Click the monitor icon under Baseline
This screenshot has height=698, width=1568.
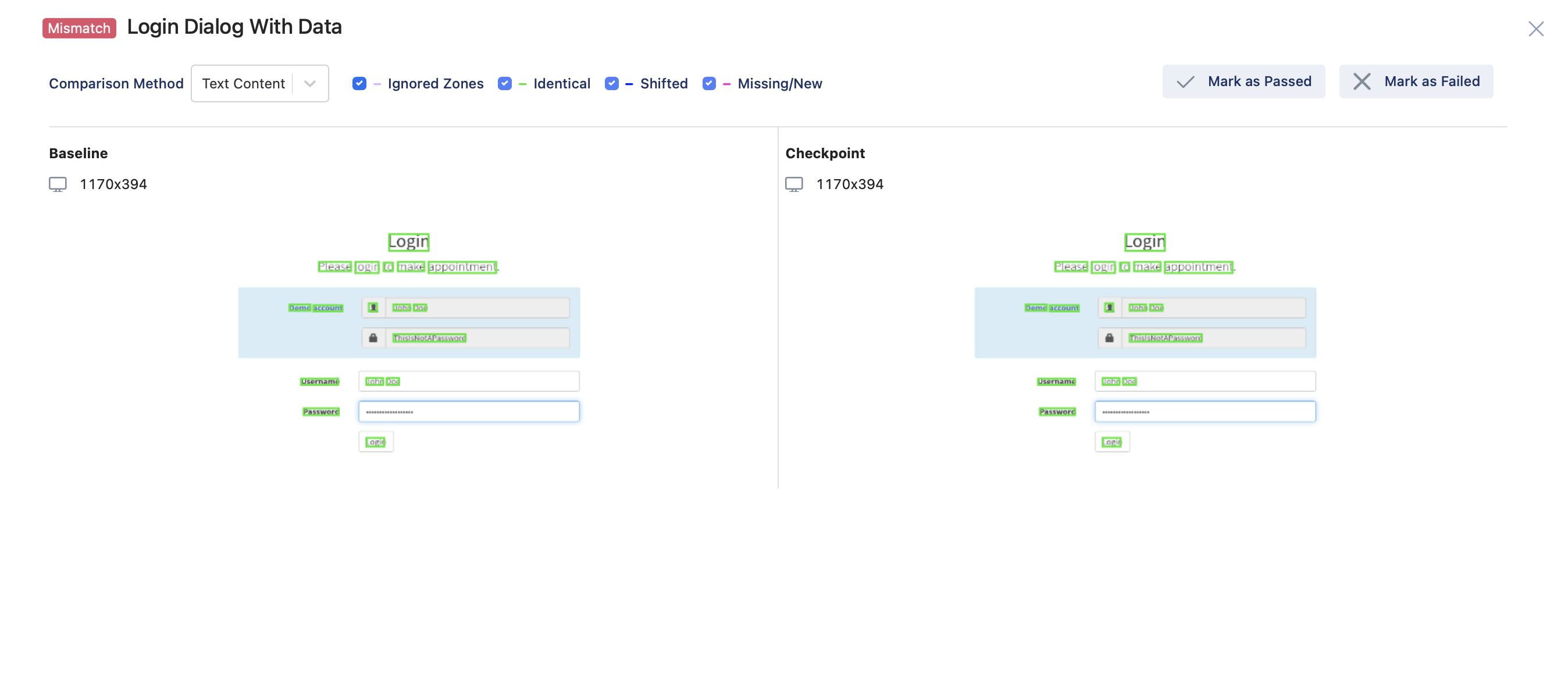(x=57, y=183)
